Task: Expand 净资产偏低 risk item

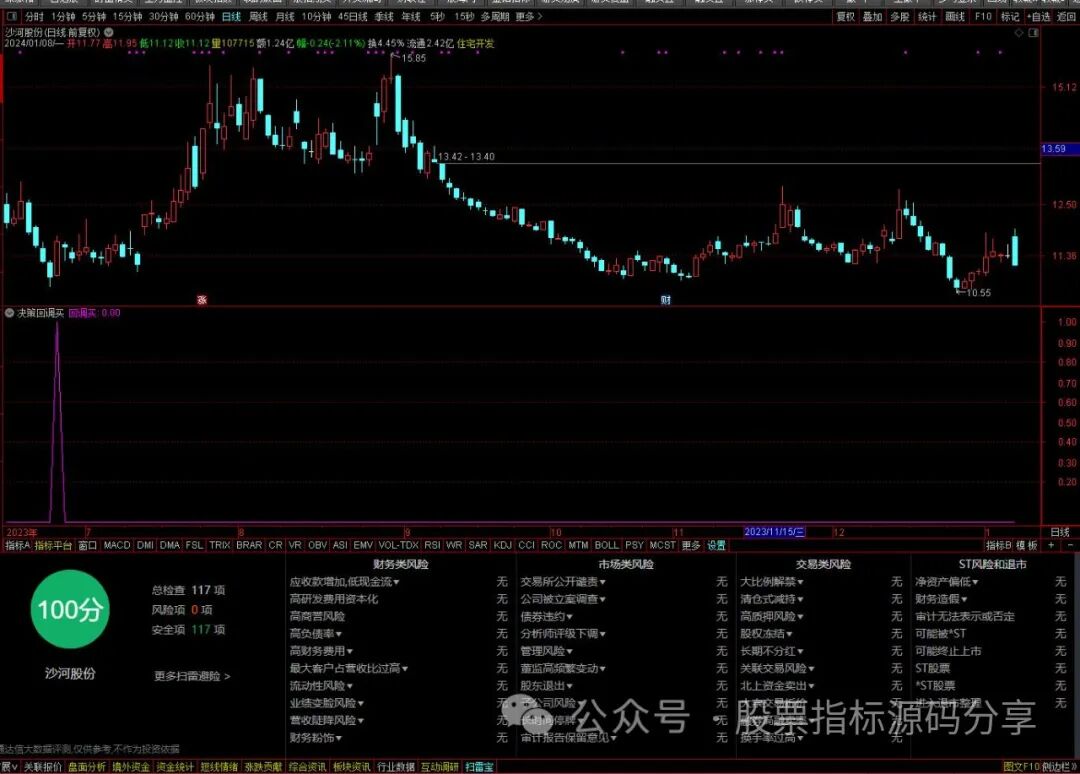Action: click(947, 582)
